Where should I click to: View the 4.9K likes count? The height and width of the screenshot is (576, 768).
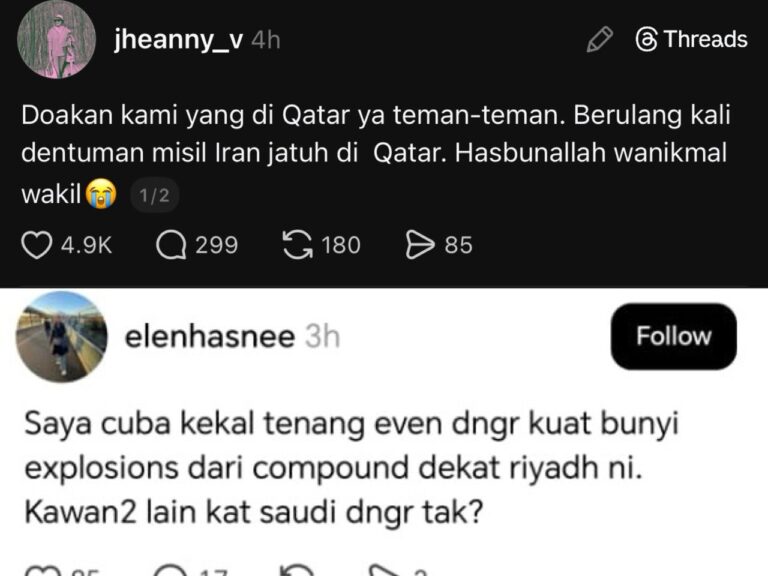(86, 245)
